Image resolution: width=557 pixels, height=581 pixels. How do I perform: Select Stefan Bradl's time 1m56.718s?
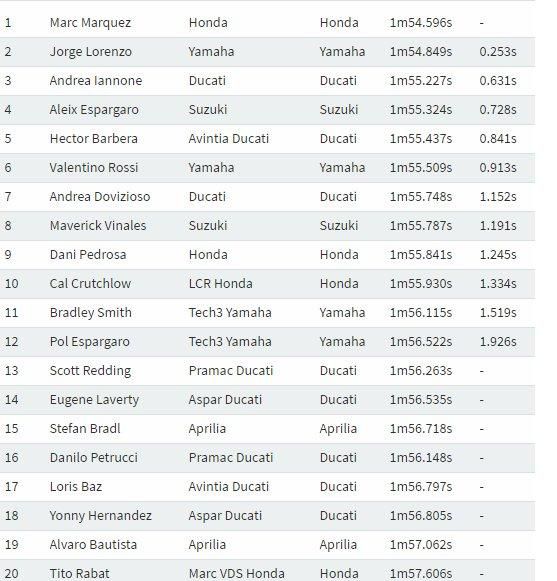pos(421,429)
